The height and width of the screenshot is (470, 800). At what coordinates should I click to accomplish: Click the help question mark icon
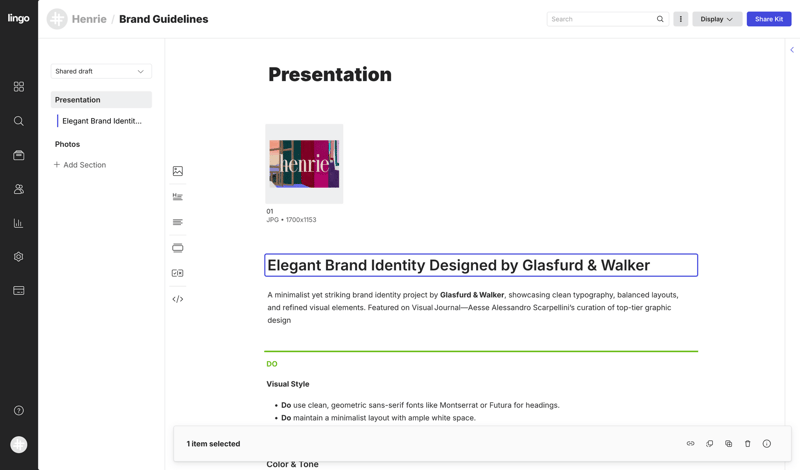tap(19, 411)
